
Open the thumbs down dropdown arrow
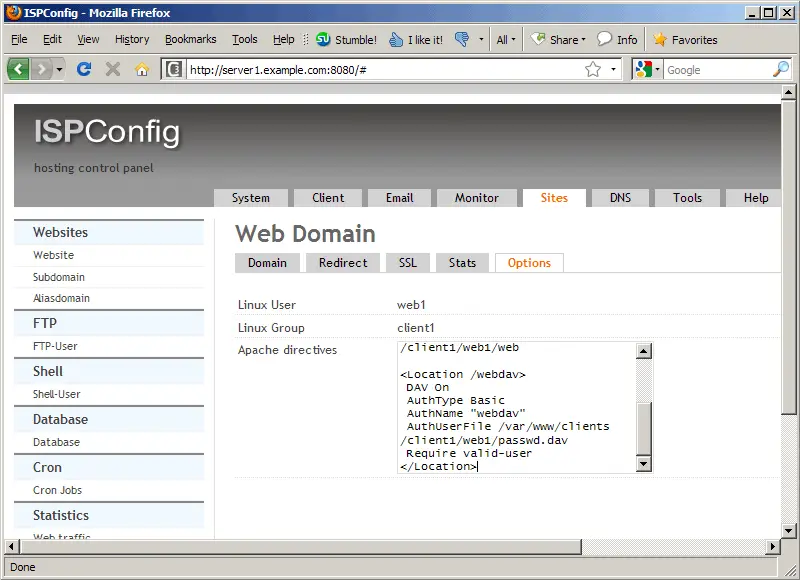481,39
